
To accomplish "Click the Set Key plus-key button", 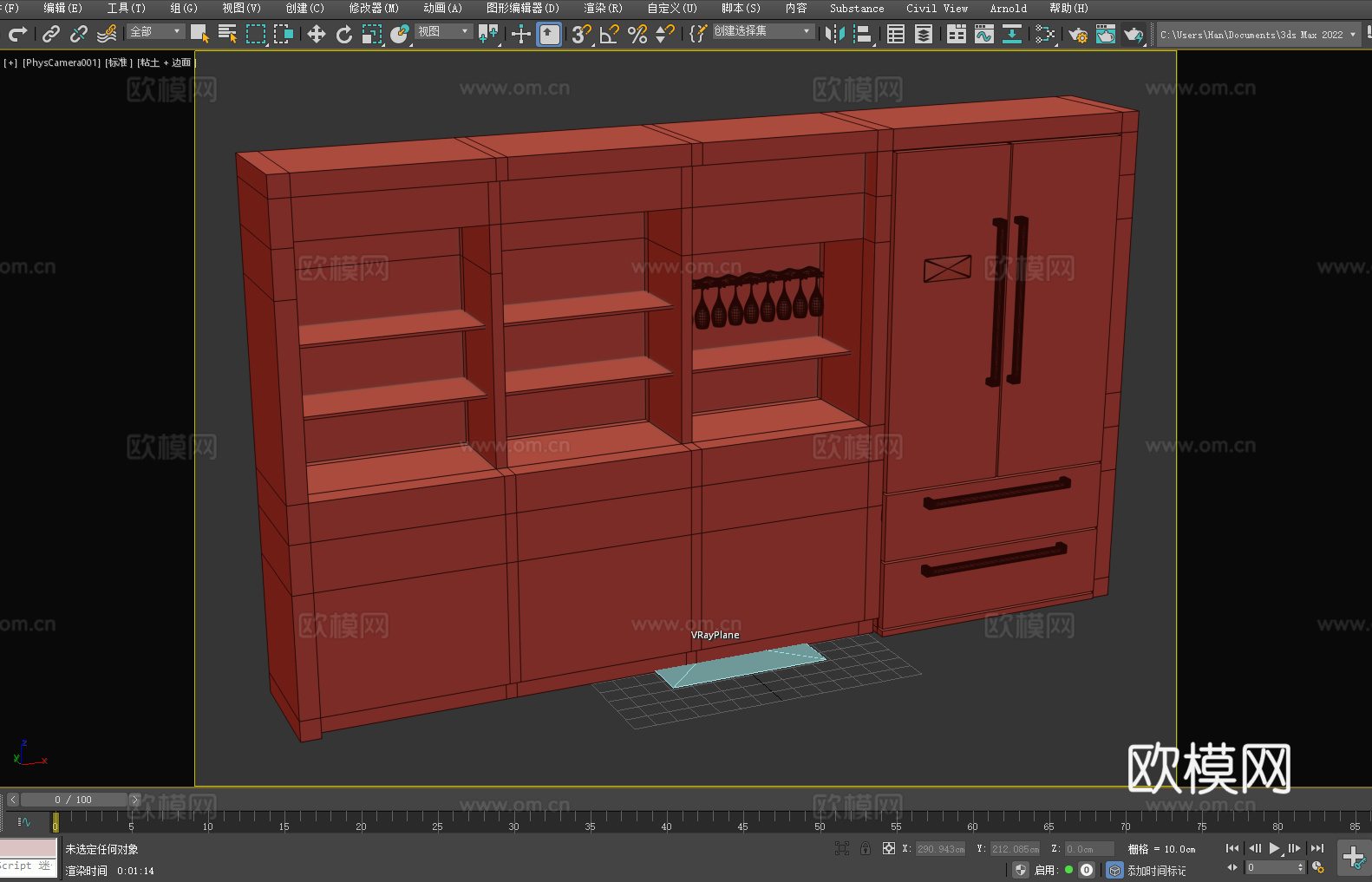I will point(1354,858).
